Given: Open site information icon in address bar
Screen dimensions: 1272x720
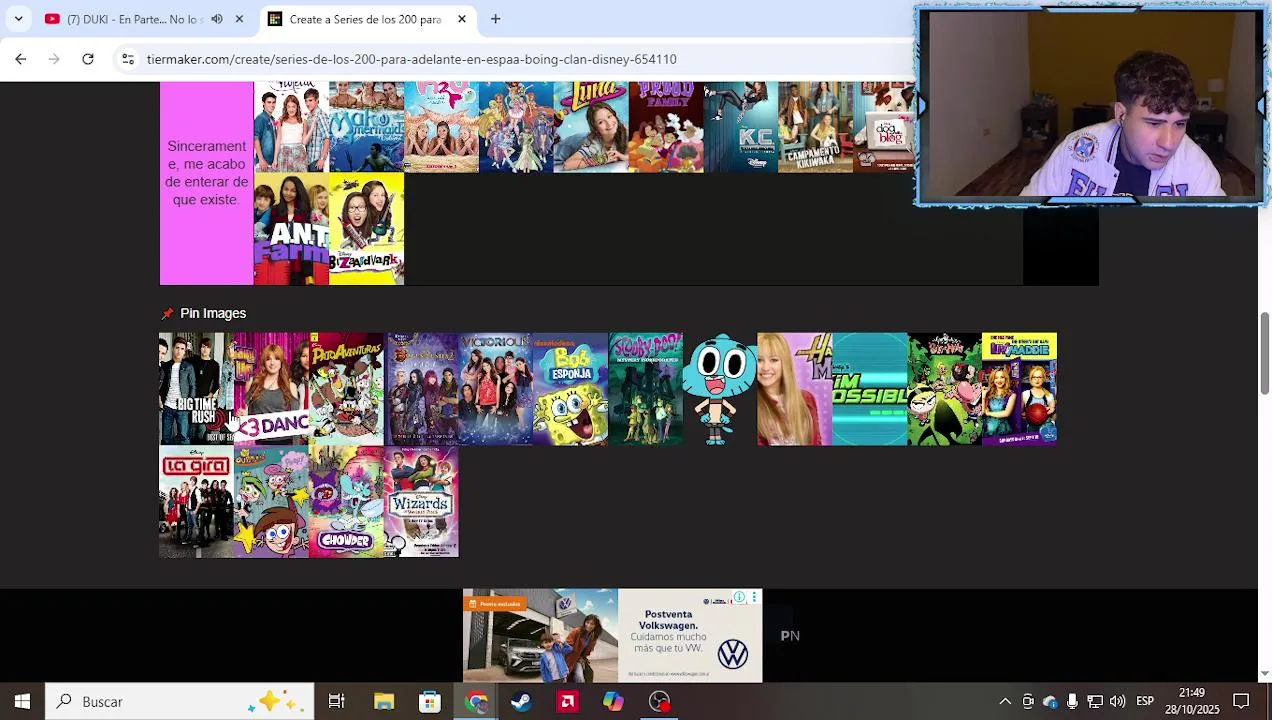Looking at the screenshot, I should [128, 59].
